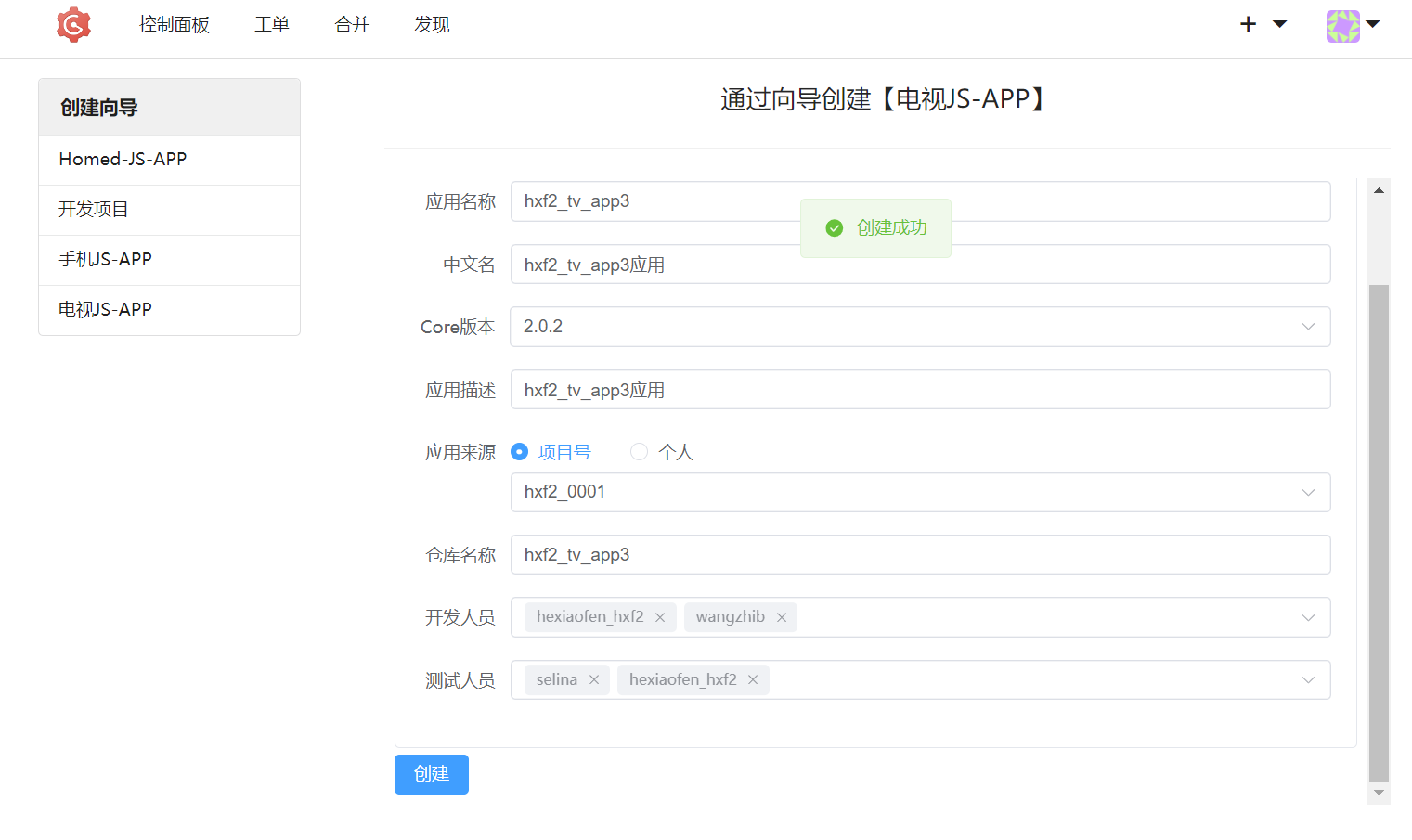Screen dimensions: 1412x840
Task: Expand the 开发人员 selection dropdown
Action: point(1308,616)
